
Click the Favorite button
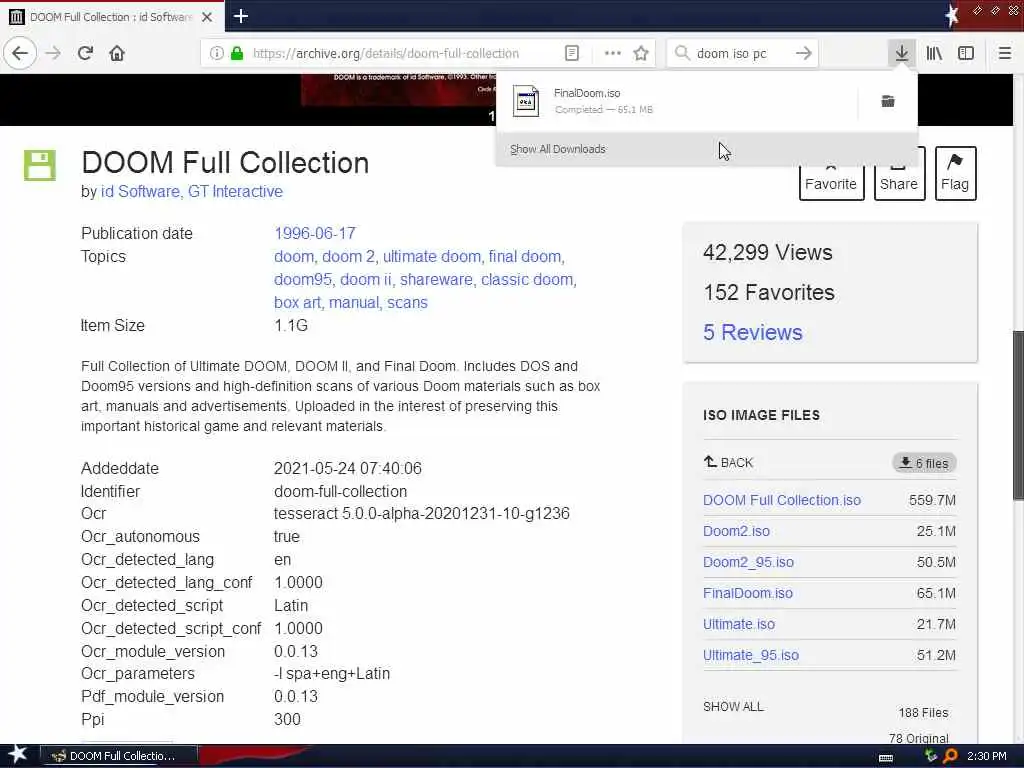(831, 174)
